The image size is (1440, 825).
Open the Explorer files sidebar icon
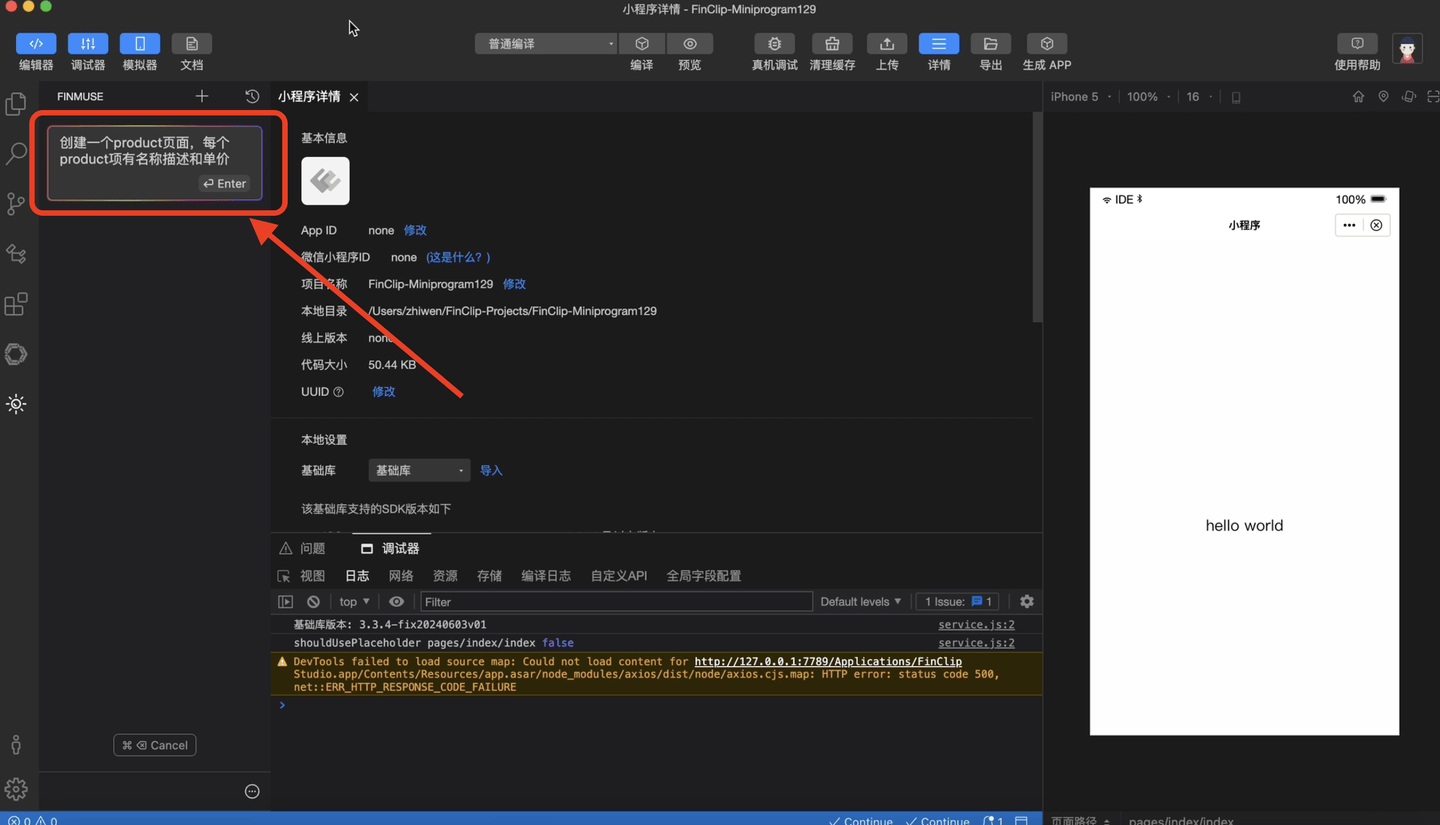(x=16, y=104)
